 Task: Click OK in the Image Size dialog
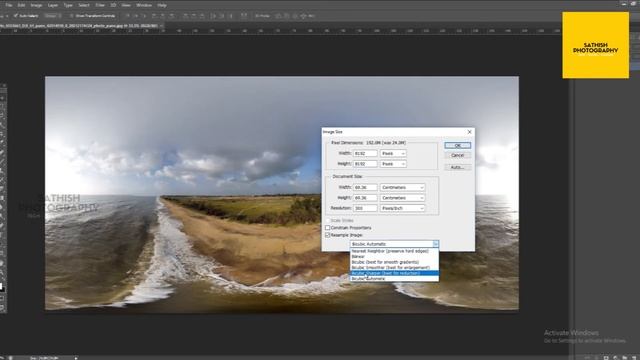click(458, 146)
